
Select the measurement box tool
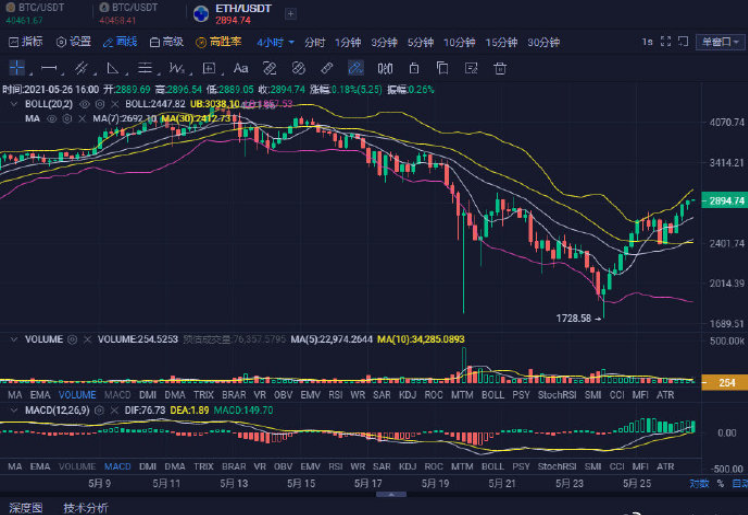[208, 68]
